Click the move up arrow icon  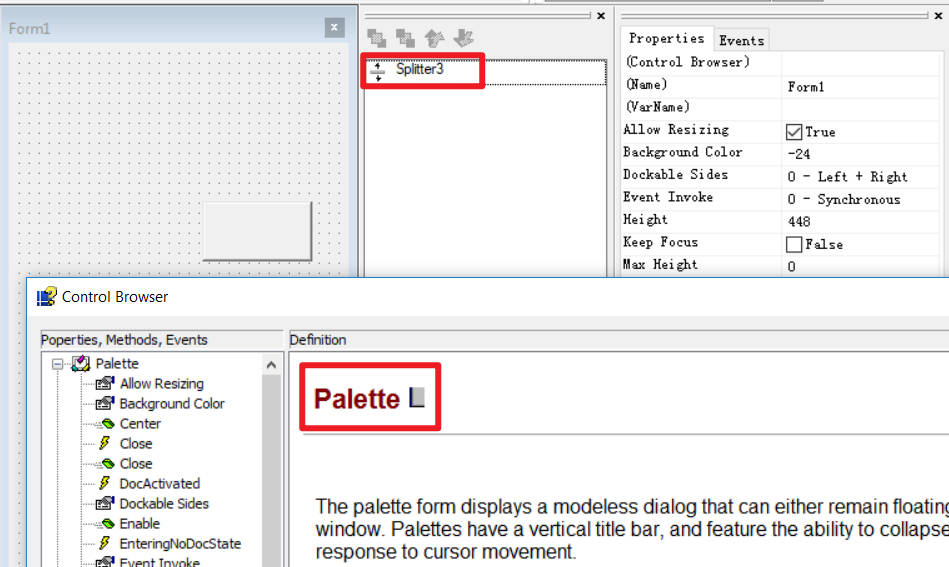click(434, 38)
